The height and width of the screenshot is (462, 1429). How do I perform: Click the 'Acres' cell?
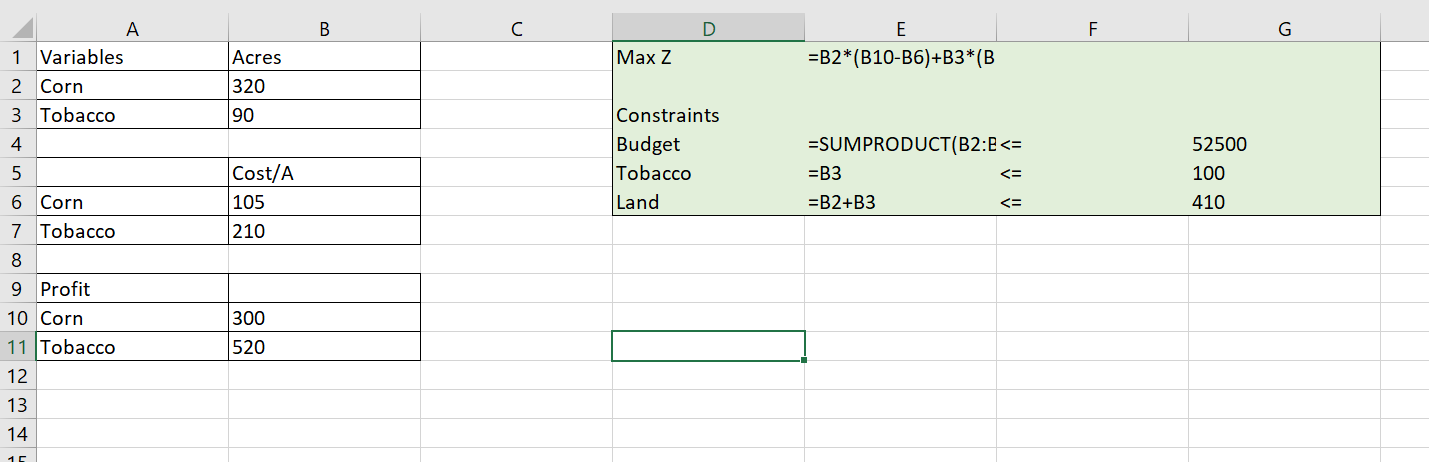(x=324, y=57)
